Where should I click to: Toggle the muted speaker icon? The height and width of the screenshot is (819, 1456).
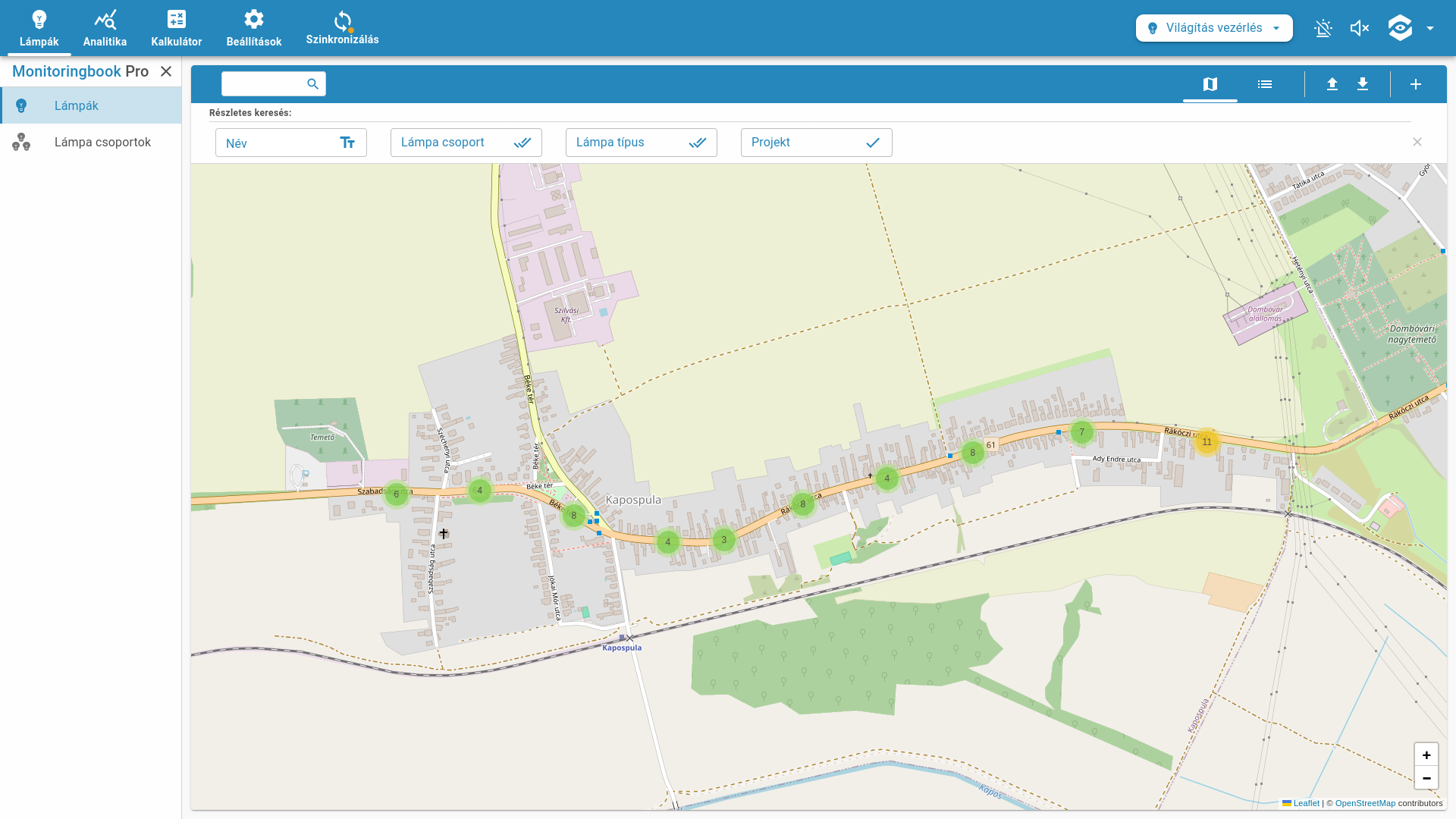point(1360,29)
